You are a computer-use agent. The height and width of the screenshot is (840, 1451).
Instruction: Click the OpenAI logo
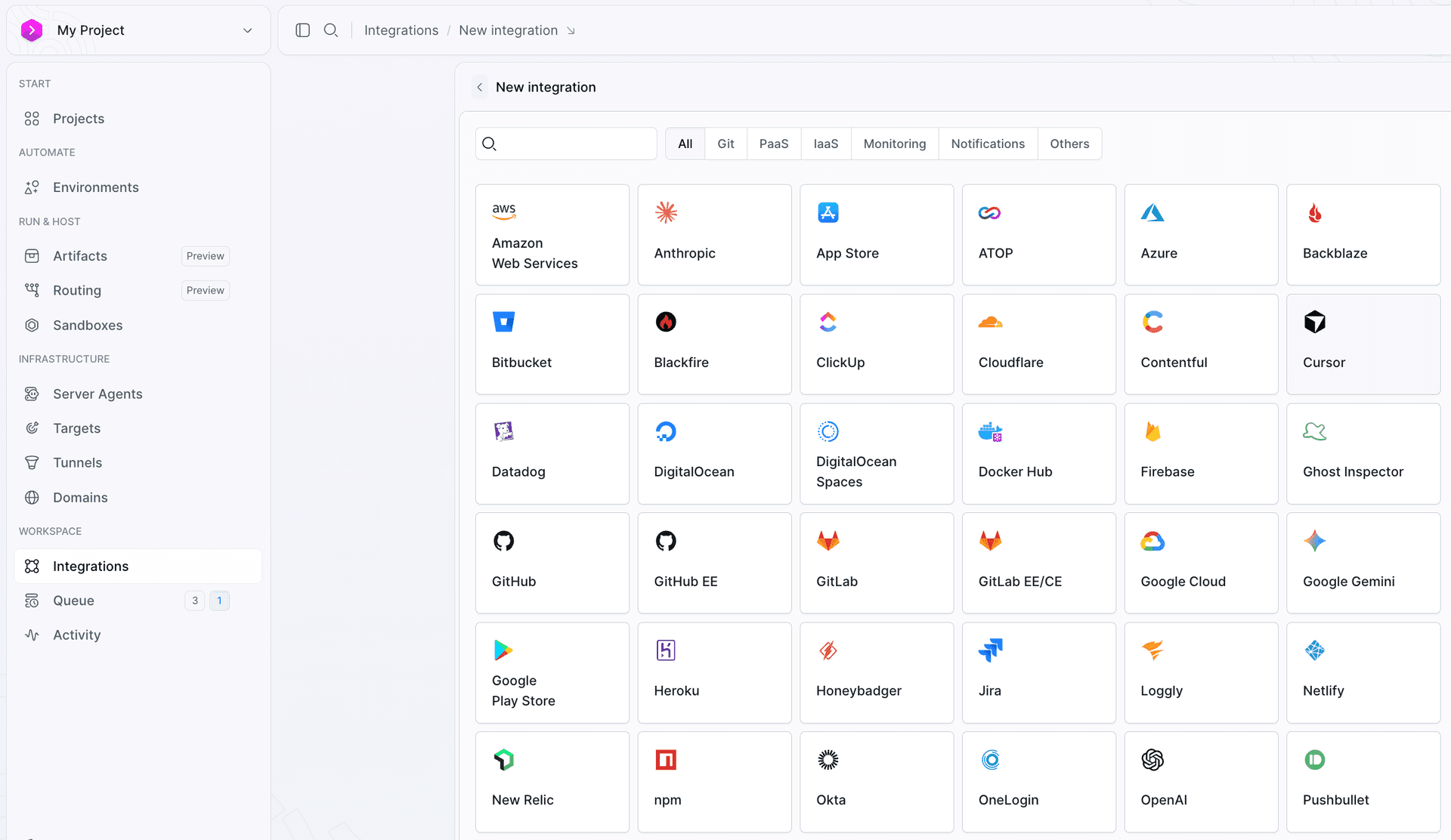coord(1152,759)
